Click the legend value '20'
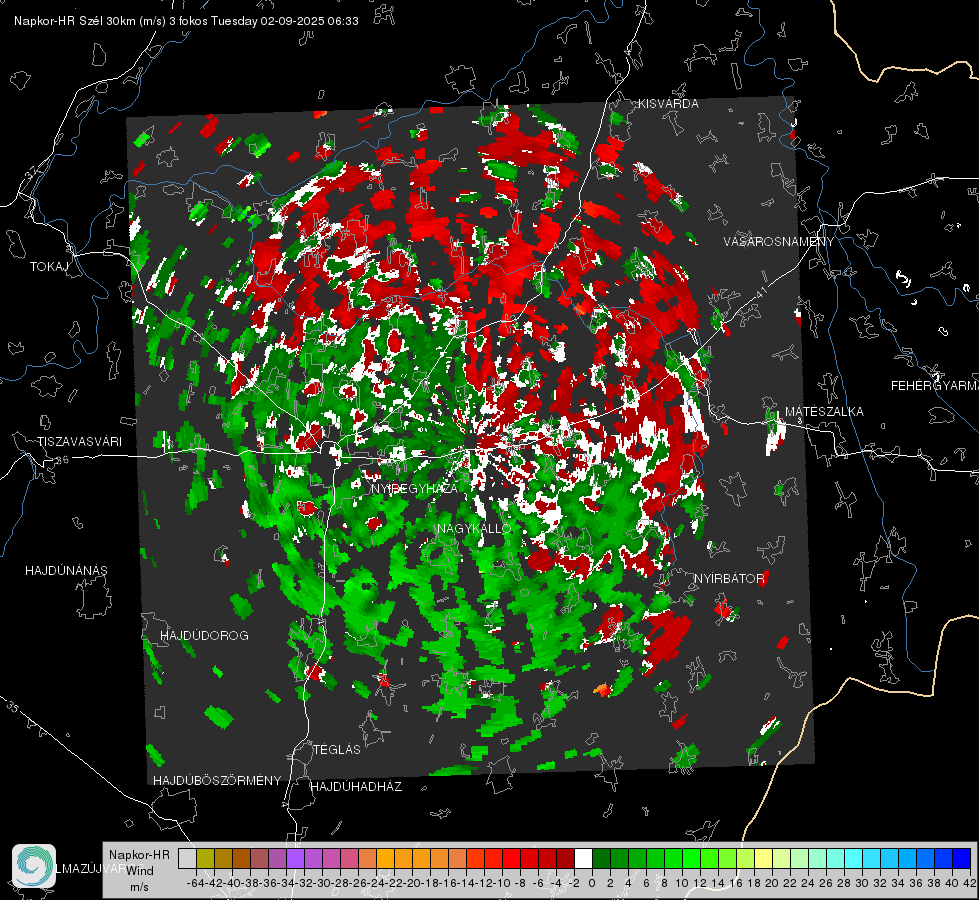 click(x=772, y=883)
